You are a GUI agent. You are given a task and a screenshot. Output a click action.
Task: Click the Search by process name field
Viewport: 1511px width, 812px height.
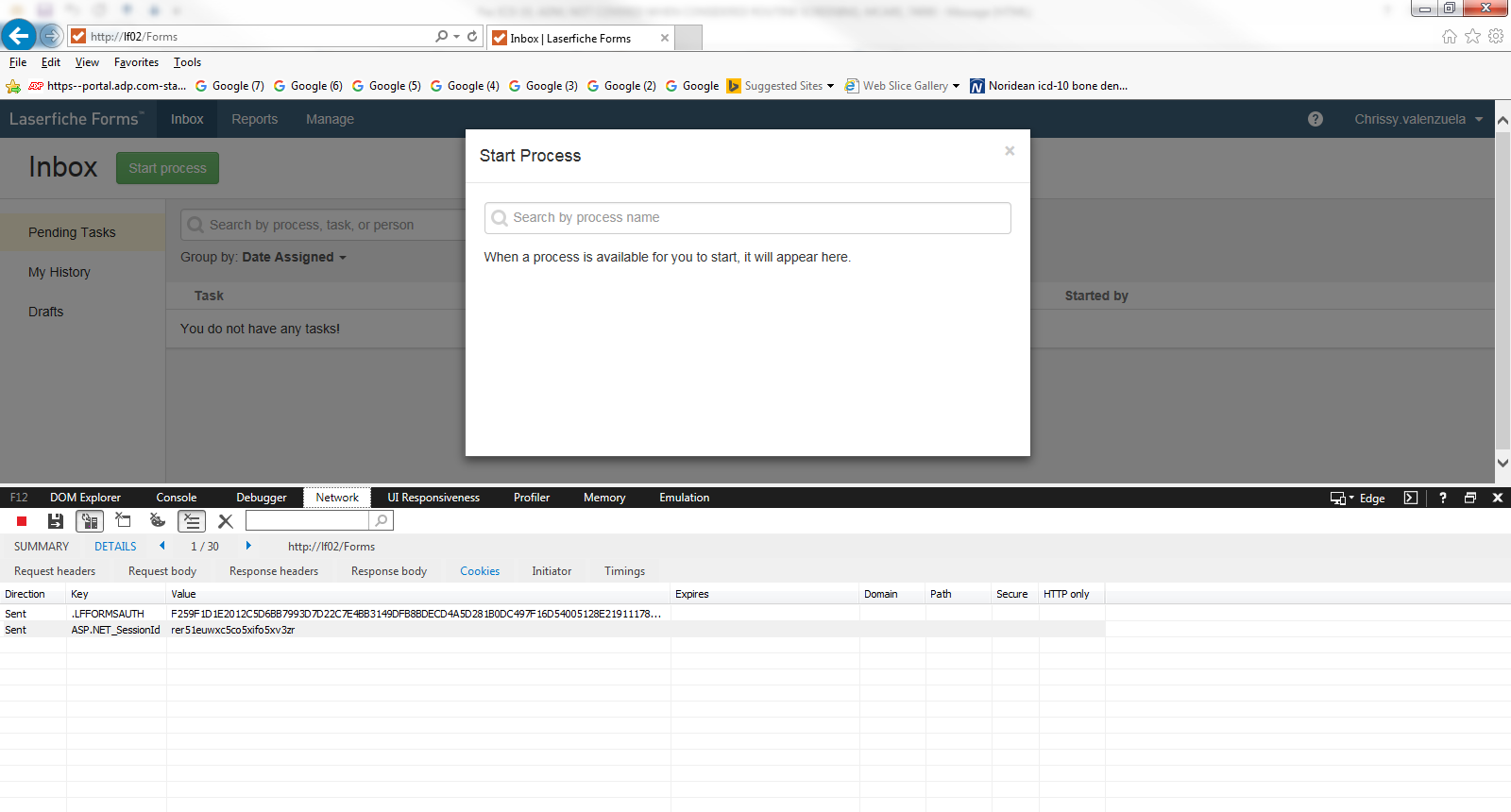click(x=747, y=218)
